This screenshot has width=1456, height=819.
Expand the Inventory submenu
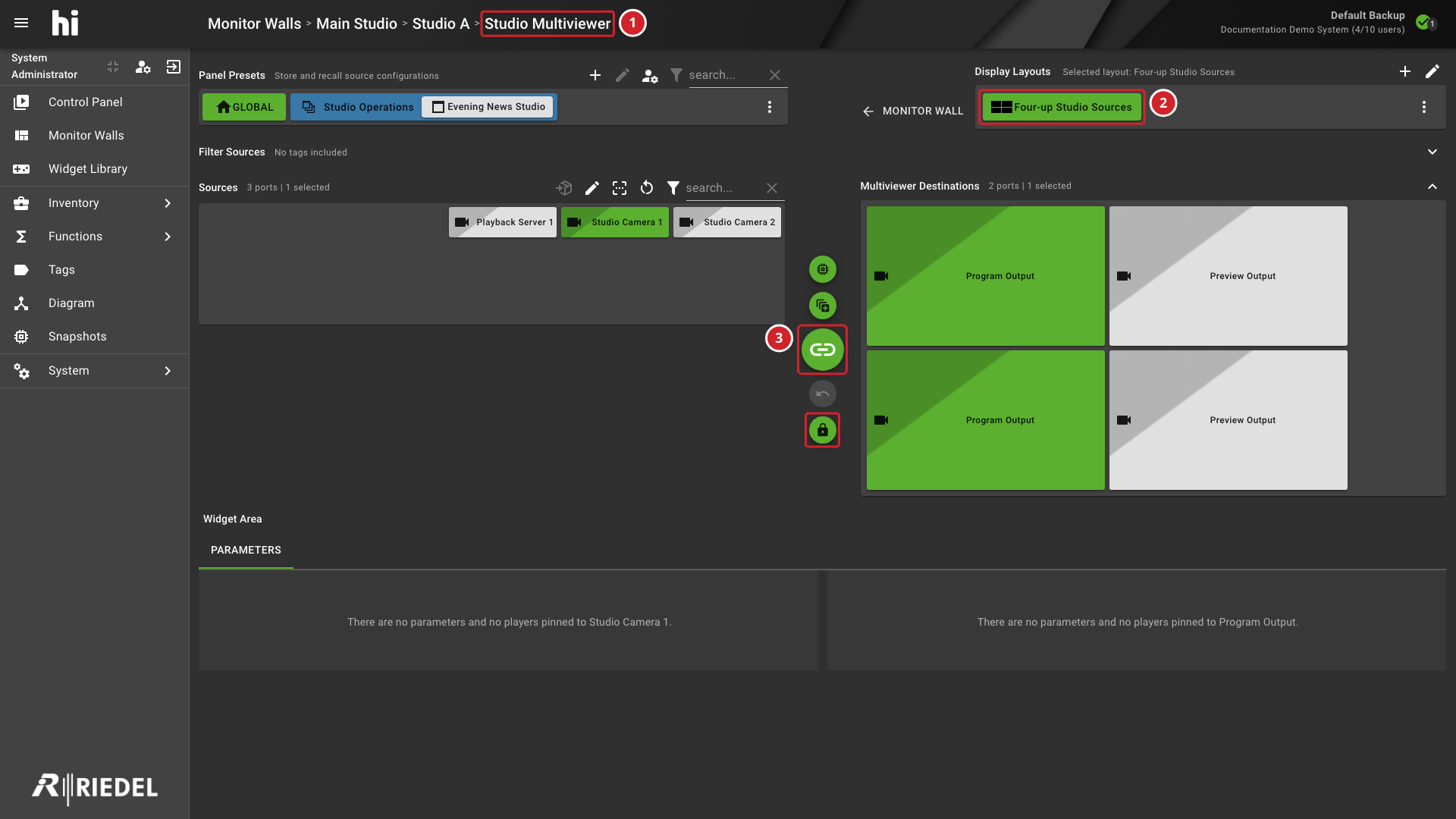tap(95, 202)
